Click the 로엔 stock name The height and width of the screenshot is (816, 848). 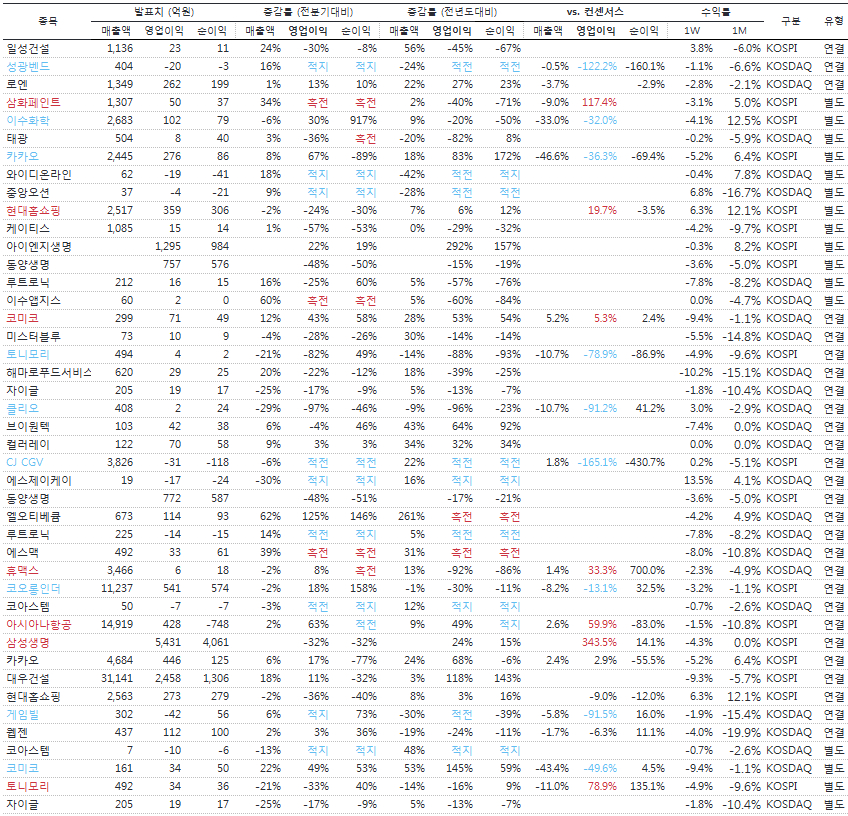click(x=17, y=84)
